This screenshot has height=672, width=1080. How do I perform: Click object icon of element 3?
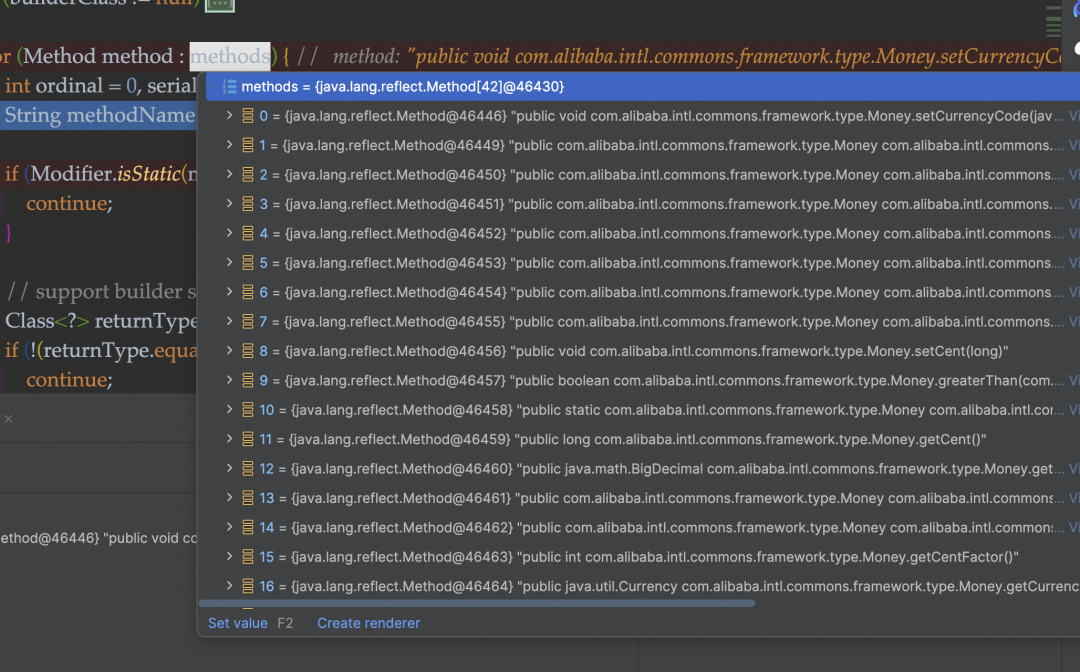248,204
